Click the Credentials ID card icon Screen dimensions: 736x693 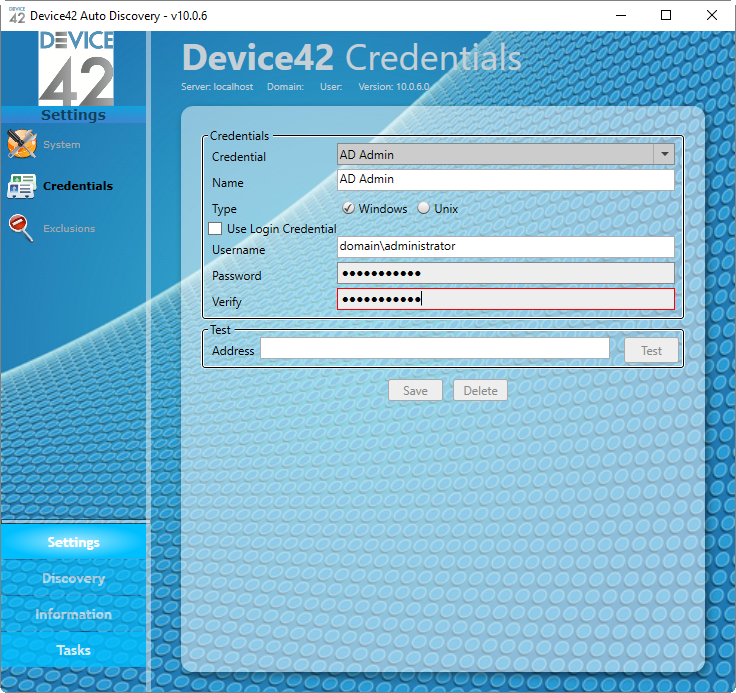click(x=21, y=186)
